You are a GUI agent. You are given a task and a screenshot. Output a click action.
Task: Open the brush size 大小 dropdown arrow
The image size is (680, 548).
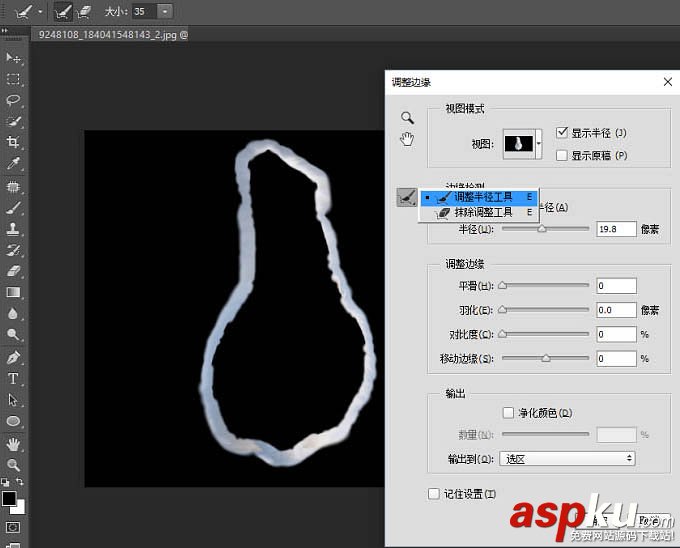165,11
